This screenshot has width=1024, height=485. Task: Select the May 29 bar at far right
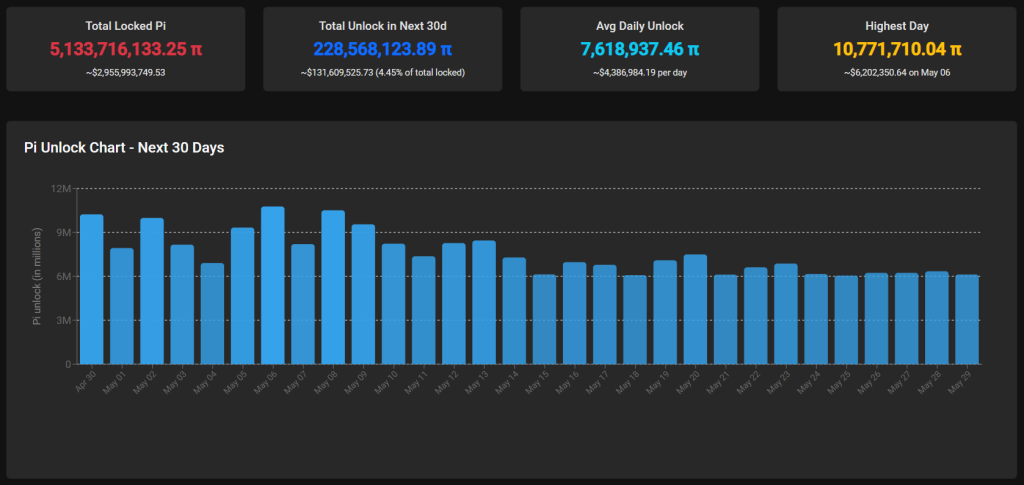967,319
